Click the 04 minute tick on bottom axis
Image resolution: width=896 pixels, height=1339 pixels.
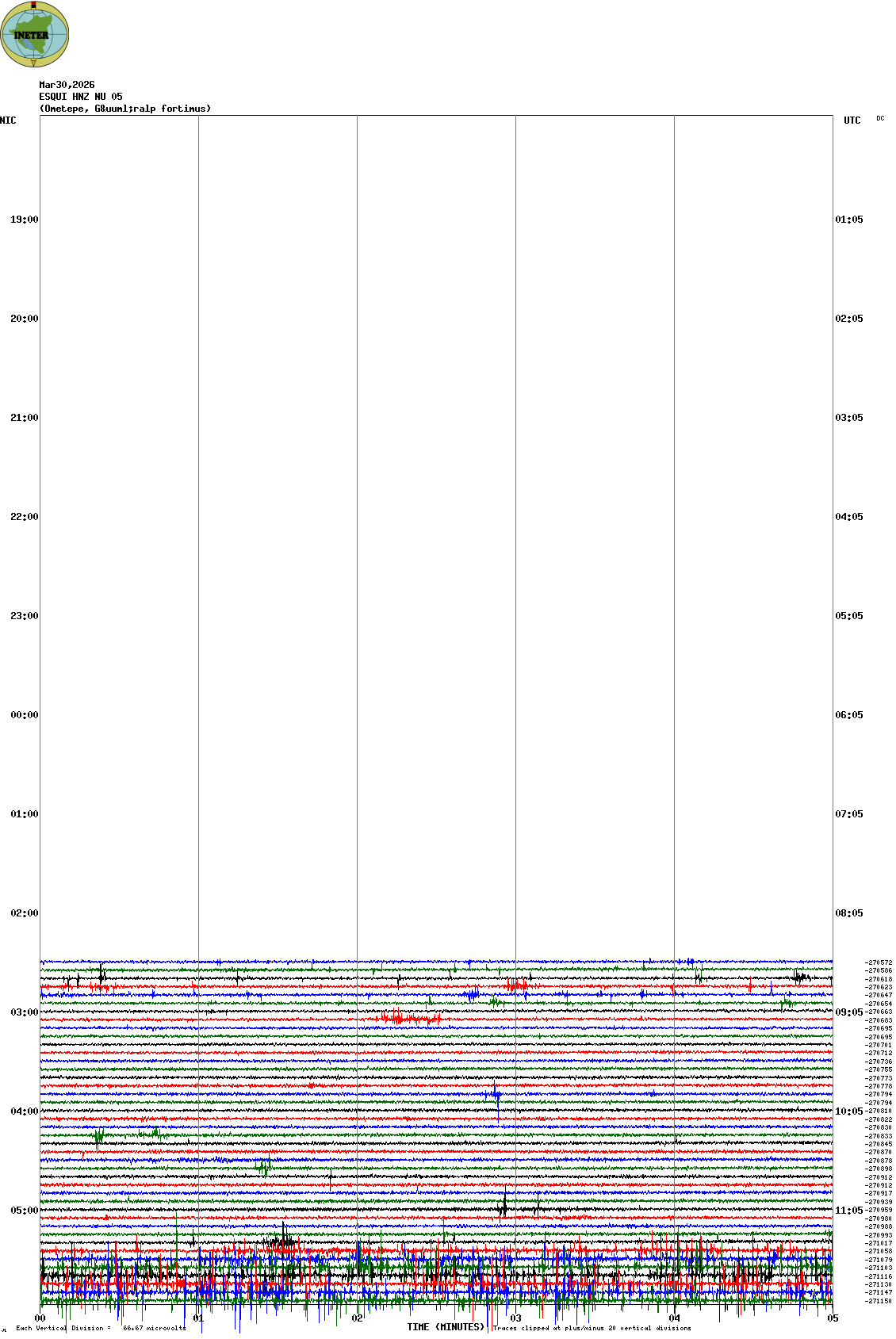675,1318
